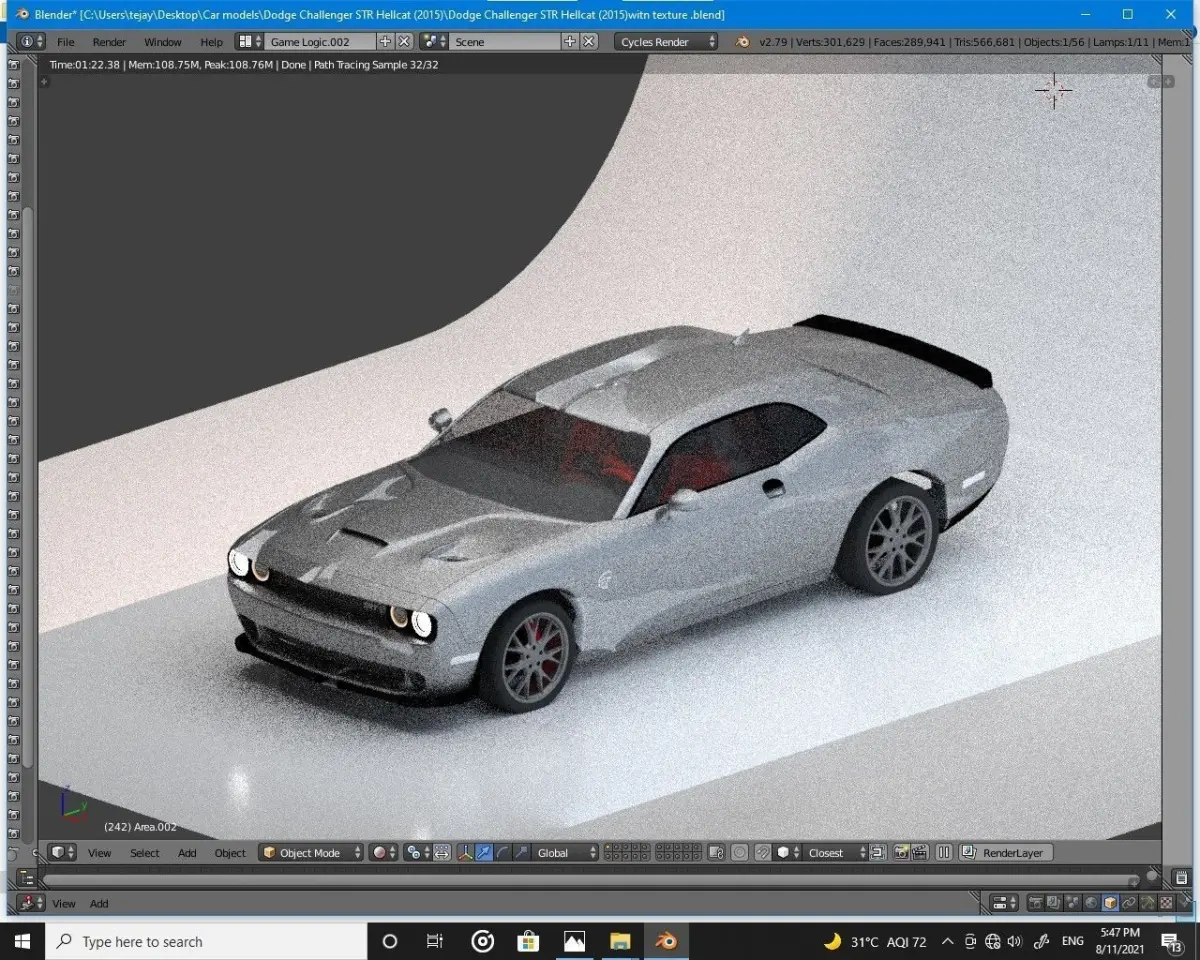Screen dimensions: 1200x960
Task: Click the Blender logo in the info header
Action: pyautogui.click(x=743, y=42)
